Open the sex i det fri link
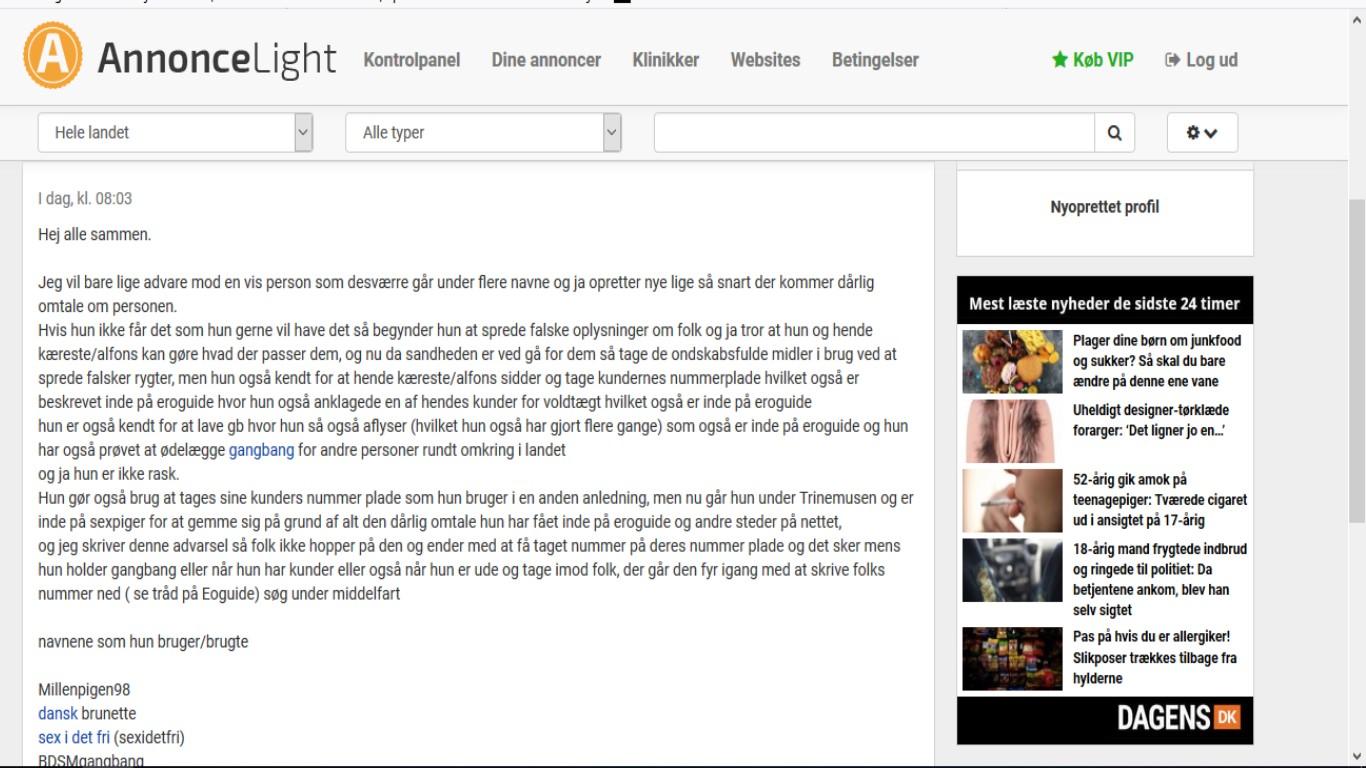Viewport: 1366px width, 768px height. [74, 738]
